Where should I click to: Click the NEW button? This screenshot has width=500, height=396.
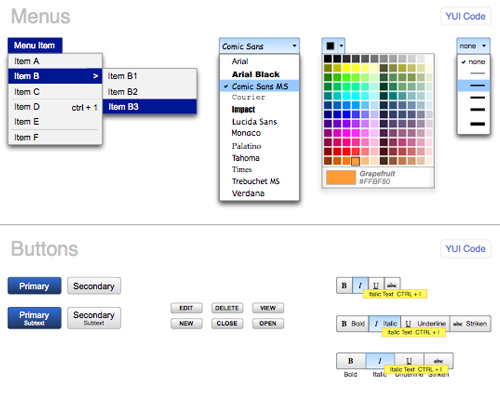(186, 323)
